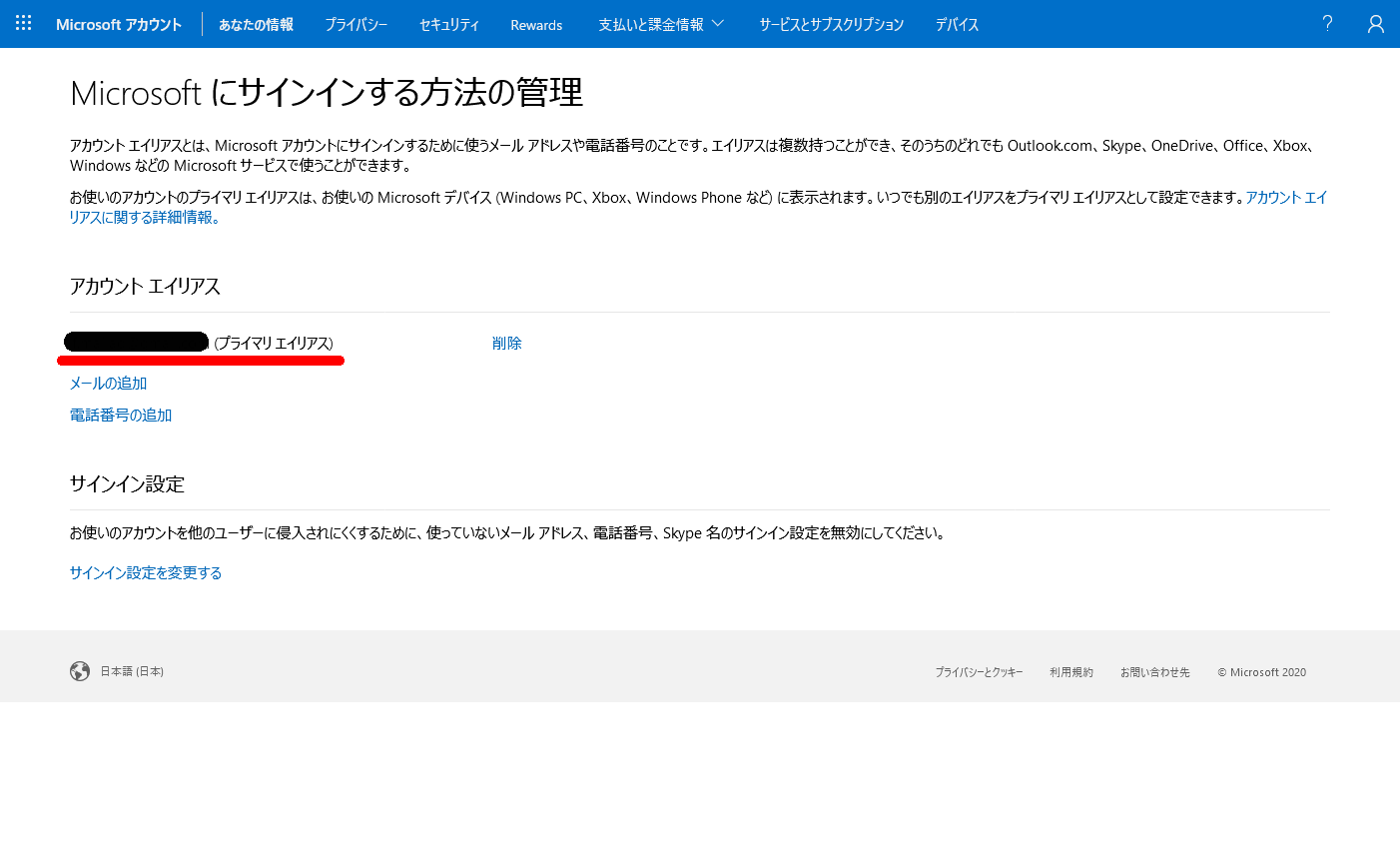Screen dimensions: 1400x863
Task: Switch to the セキュリティ tab
Action: (449, 24)
